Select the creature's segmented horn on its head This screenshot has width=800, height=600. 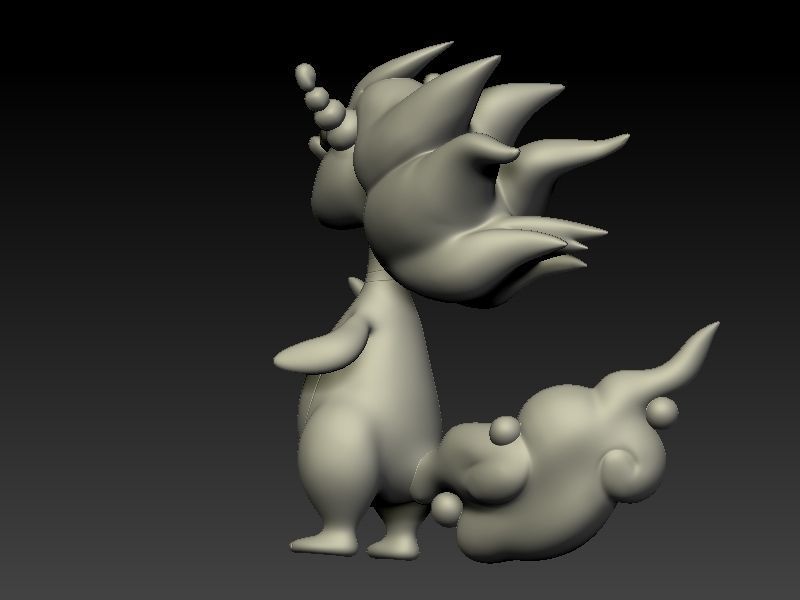coord(326,106)
